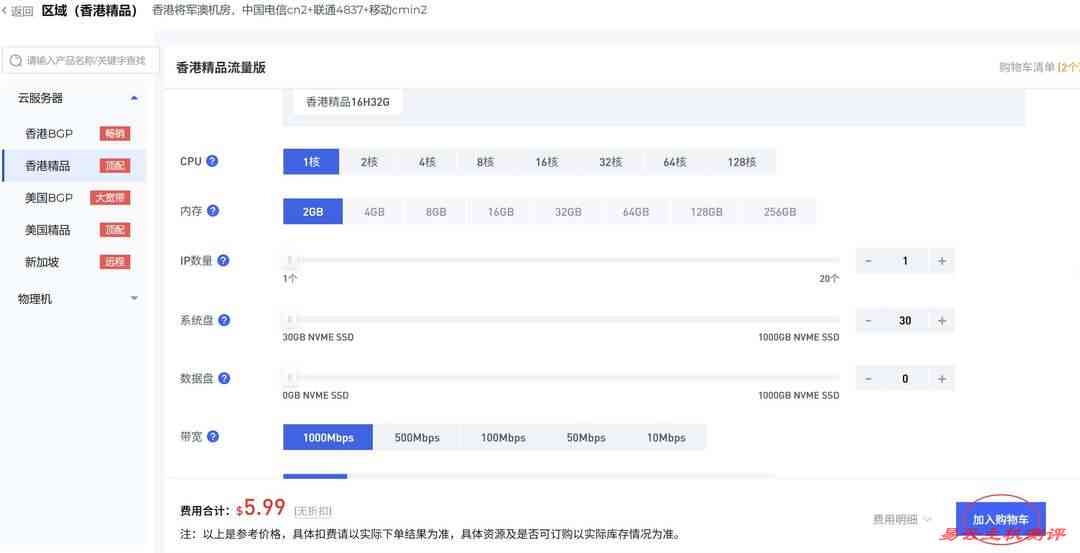Select 1核 CPU option

tap(311, 162)
